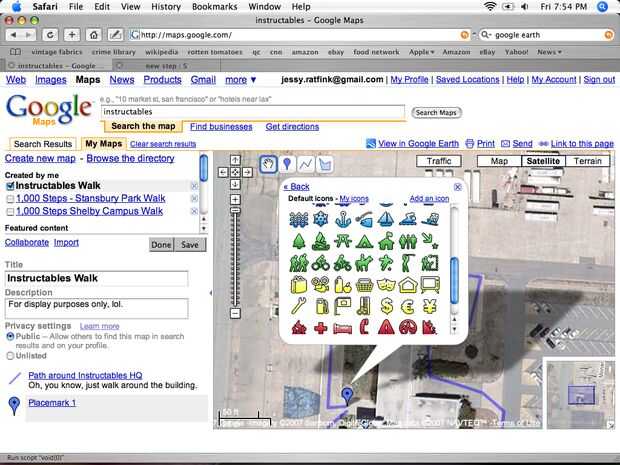
Task: Check 1,000 Steps - Stansbury Park Walk box
Action: tap(10, 199)
